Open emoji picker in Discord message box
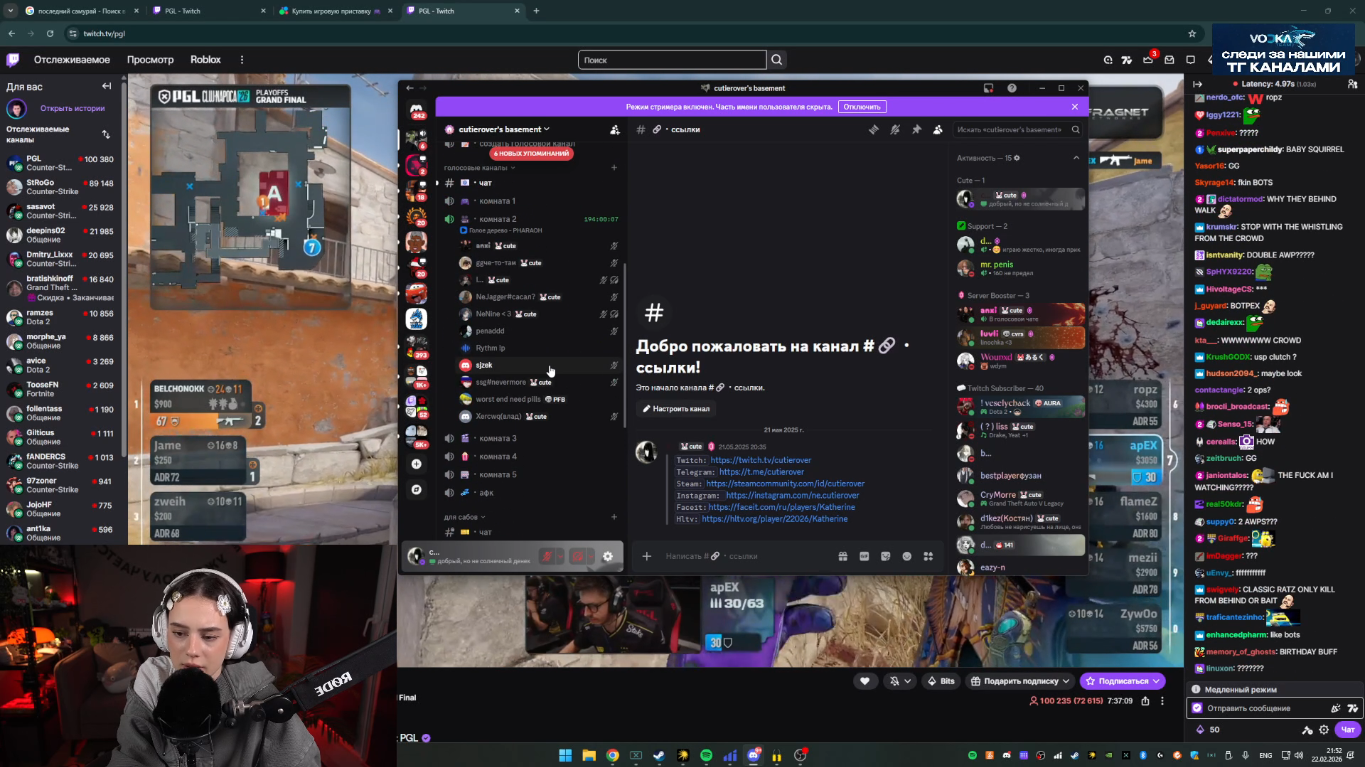 907,556
